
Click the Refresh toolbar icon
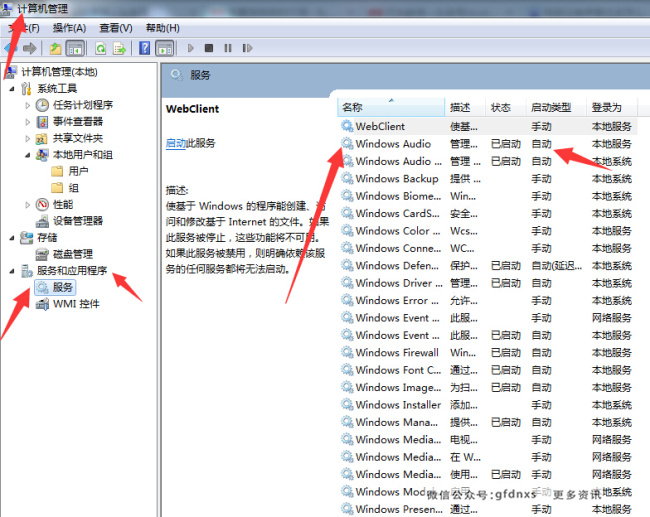(100, 48)
